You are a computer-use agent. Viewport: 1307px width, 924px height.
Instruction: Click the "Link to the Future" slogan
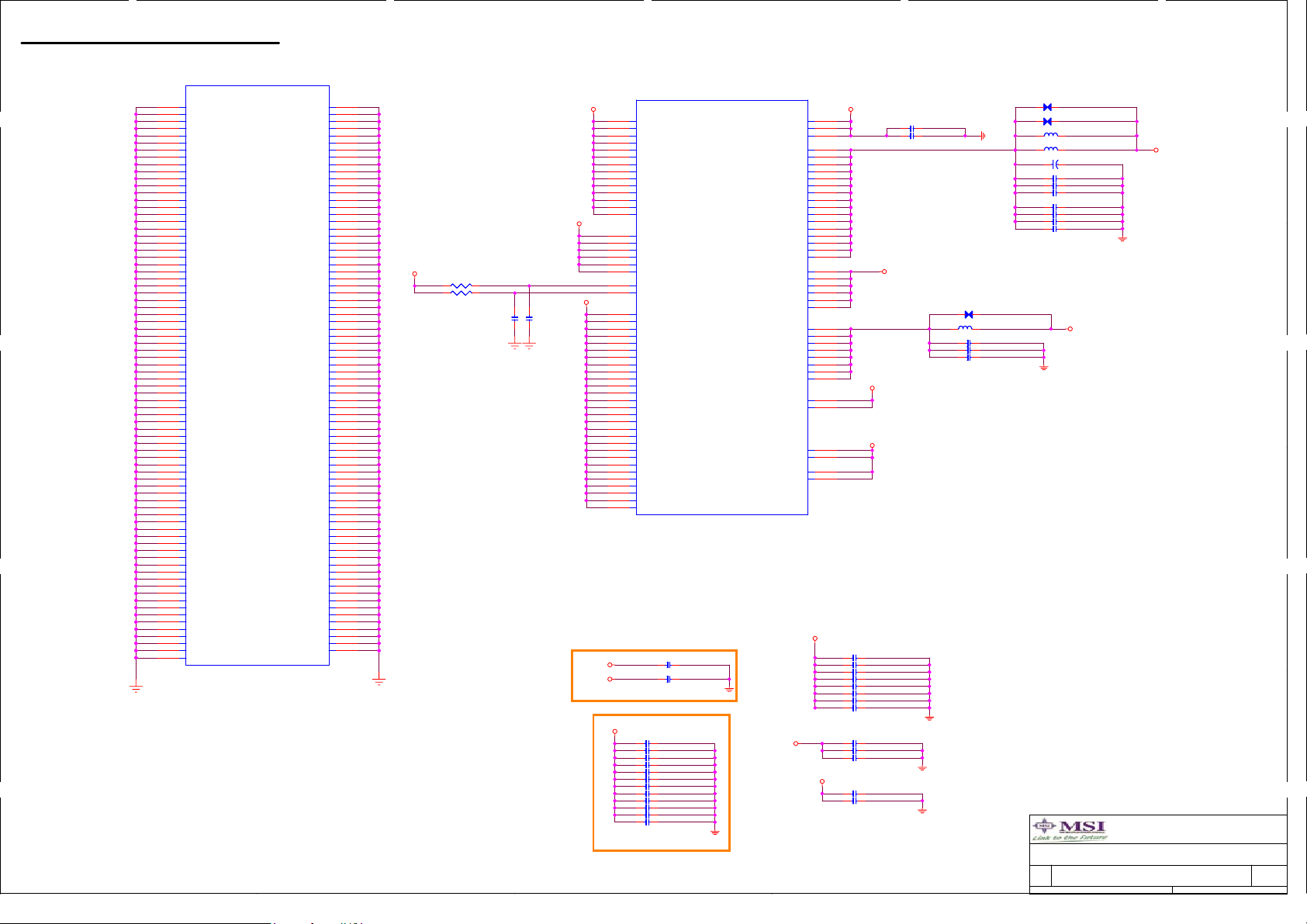click(1070, 838)
